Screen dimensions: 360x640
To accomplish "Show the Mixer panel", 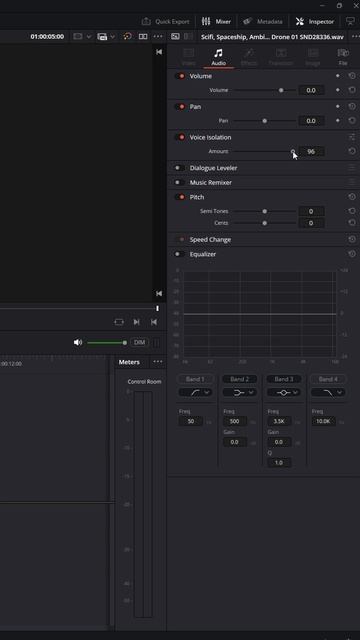I will pyautogui.click(x=216, y=22).
